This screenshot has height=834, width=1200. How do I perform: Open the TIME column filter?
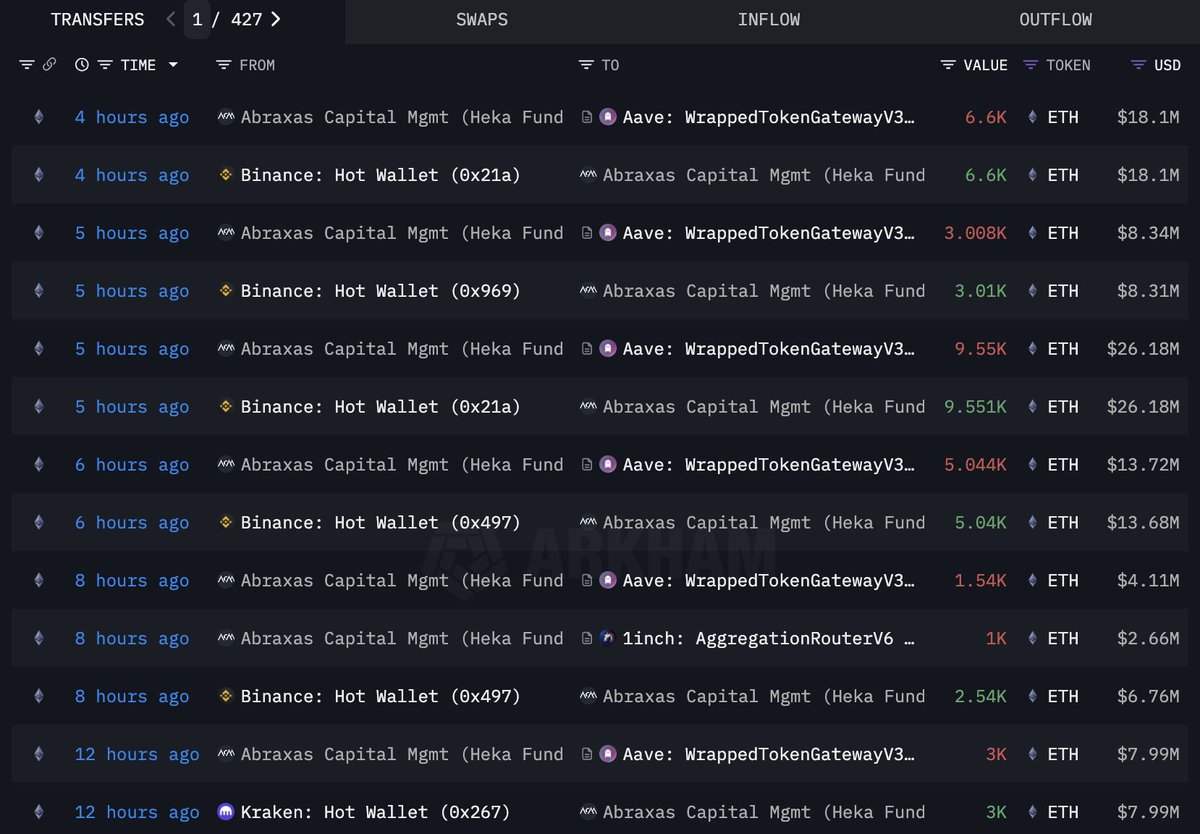[105, 65]
